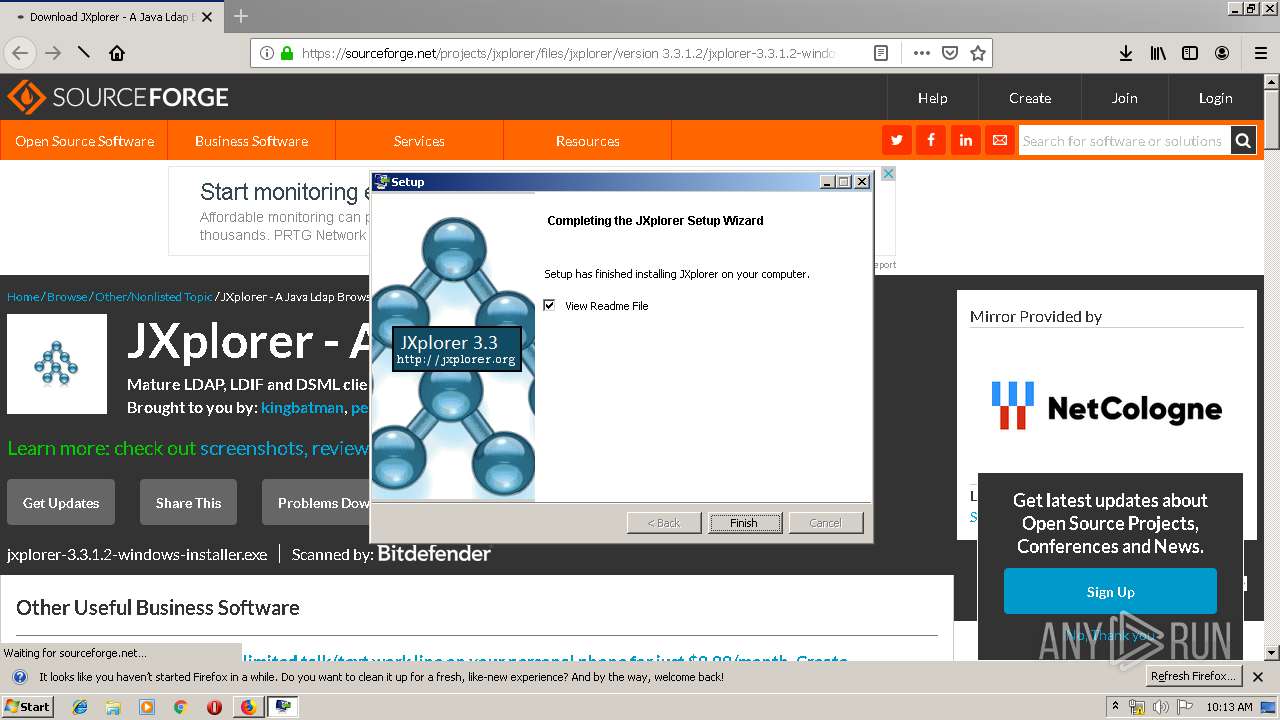This screenshot has height=720, width=1280.
Task: Click the Refresh Firefox button
Action: click(1193, 676)
